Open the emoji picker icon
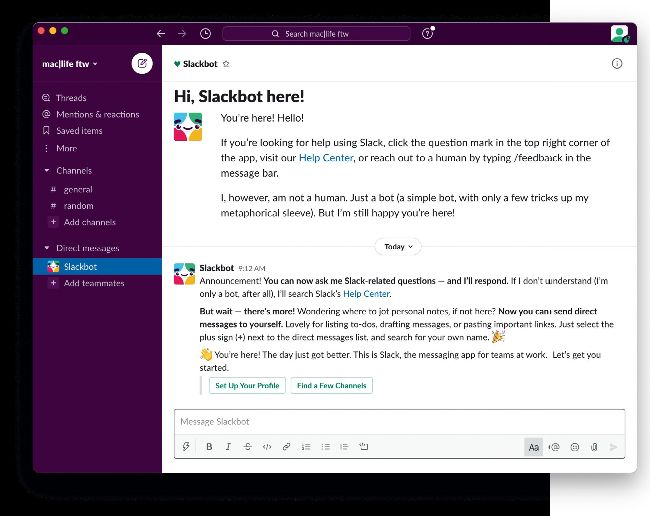The height and width of the screenshot is (516, 650). pos(575,447)
